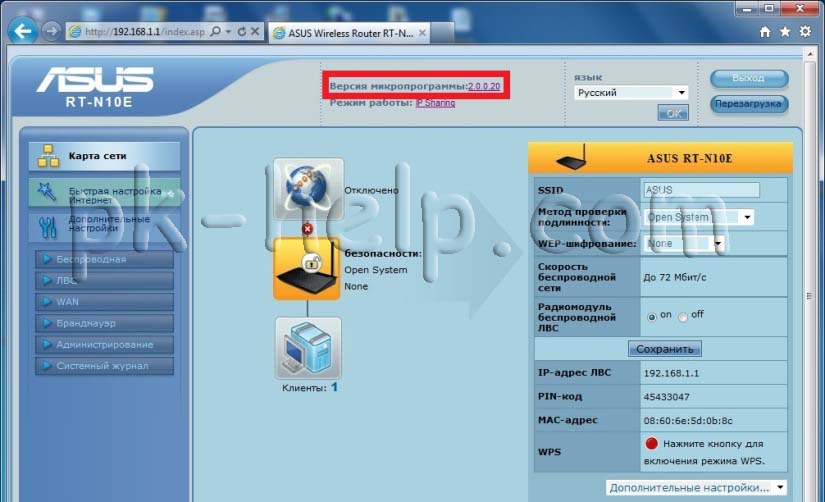Open Дополнительные настройки sidebar item

coord(104,225)
